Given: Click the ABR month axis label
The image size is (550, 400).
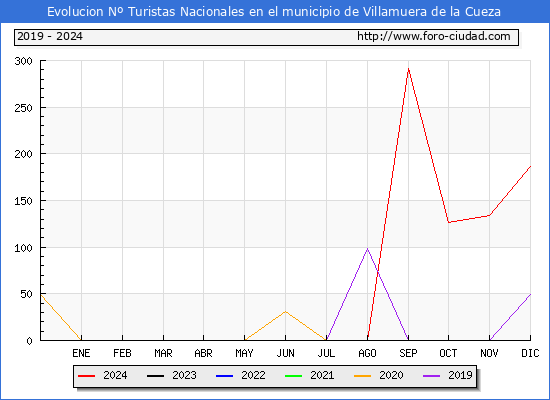Looking at the screenshot, I should 203,353.
